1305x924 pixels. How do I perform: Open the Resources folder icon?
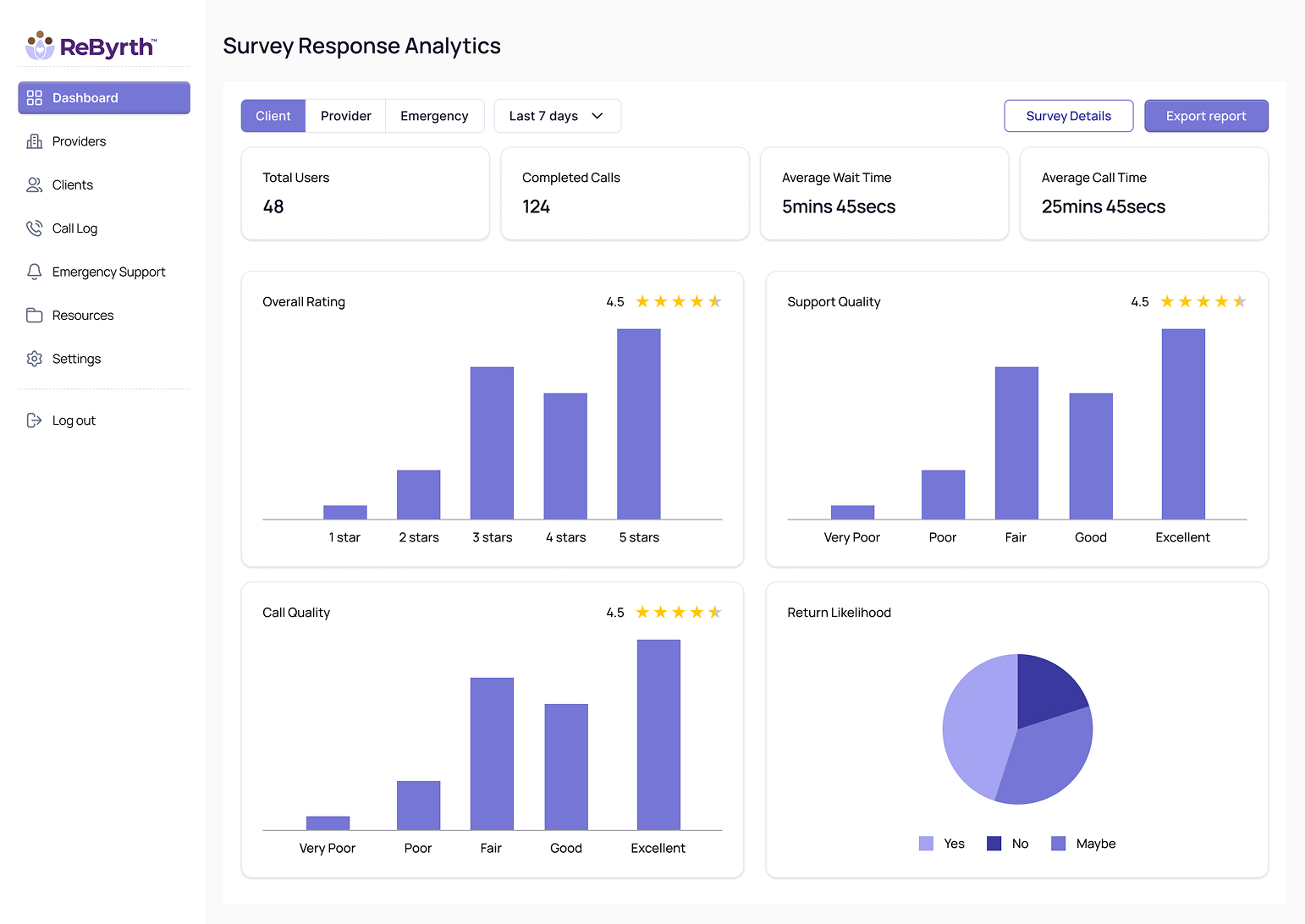point(35,316)
